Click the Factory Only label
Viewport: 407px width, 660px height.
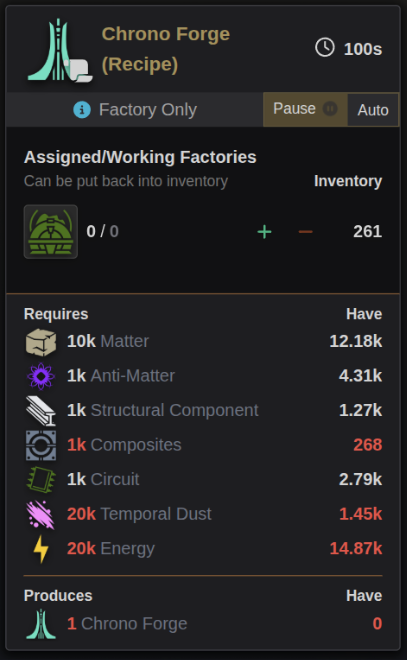148,110
